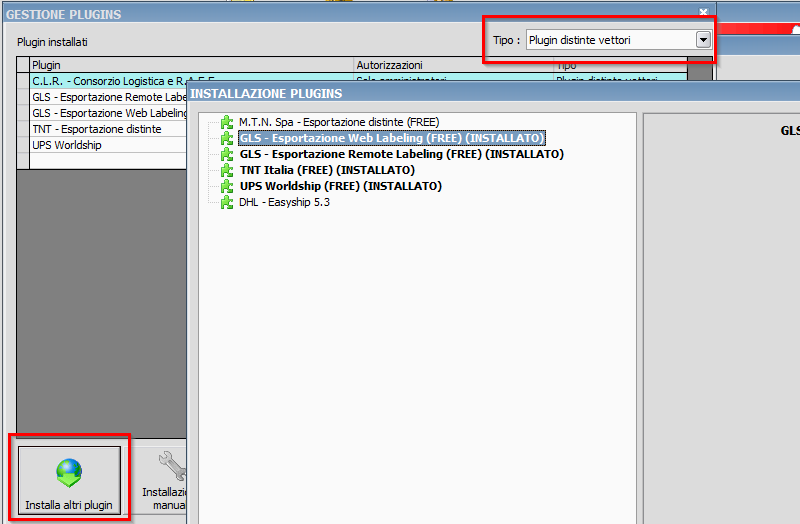Image resolution: width=800 pixels, height=524 pixels.
Task: Click the TNT Italia plugin puzzle icon
Action: (227, 170)
